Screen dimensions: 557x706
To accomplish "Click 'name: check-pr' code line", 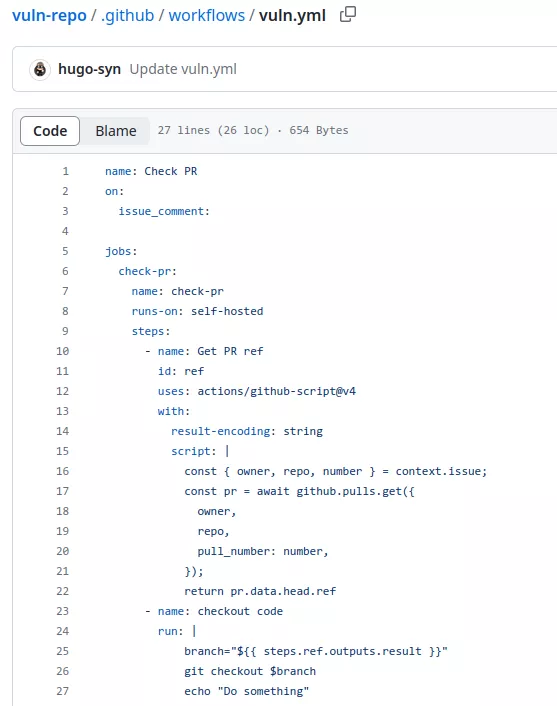I will [x=177, y=291].
